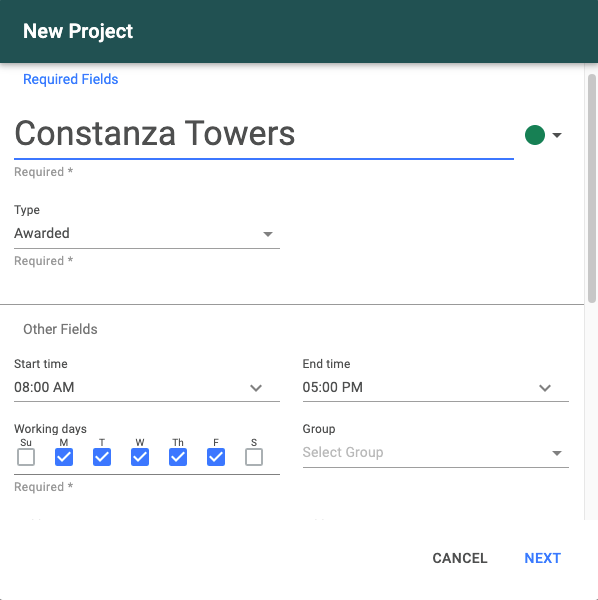Open the Start time chevron
This screenshot has height=600, width=598.
click(x=256, y=388)
